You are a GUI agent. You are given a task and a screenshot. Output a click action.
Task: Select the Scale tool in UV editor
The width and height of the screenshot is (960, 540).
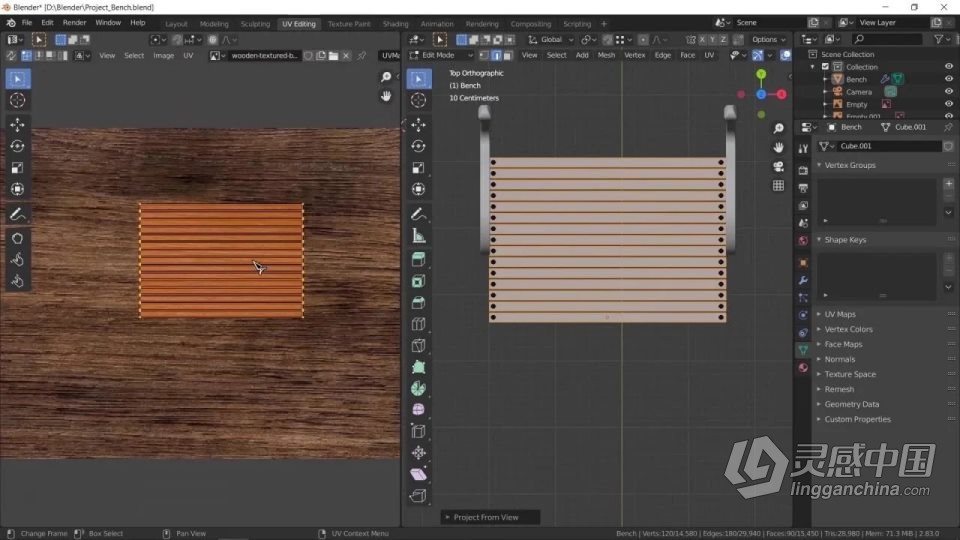[17, 168]
